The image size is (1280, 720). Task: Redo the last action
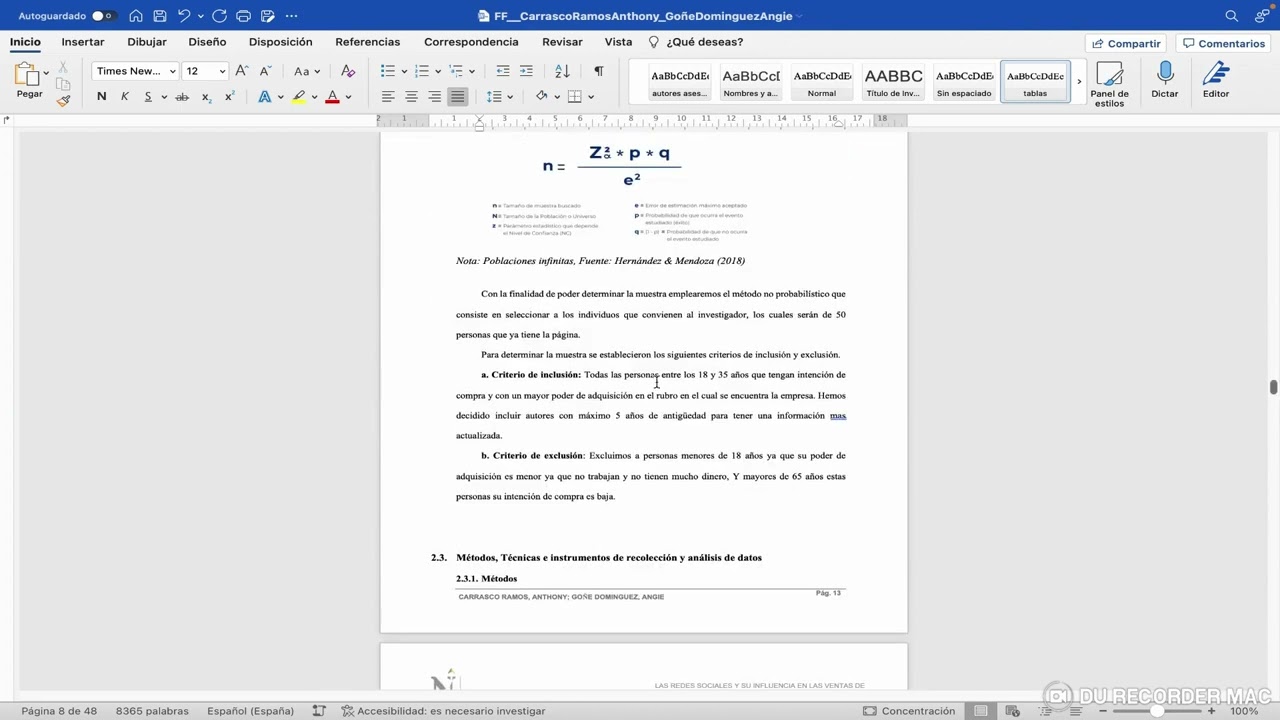coord(219,16)
